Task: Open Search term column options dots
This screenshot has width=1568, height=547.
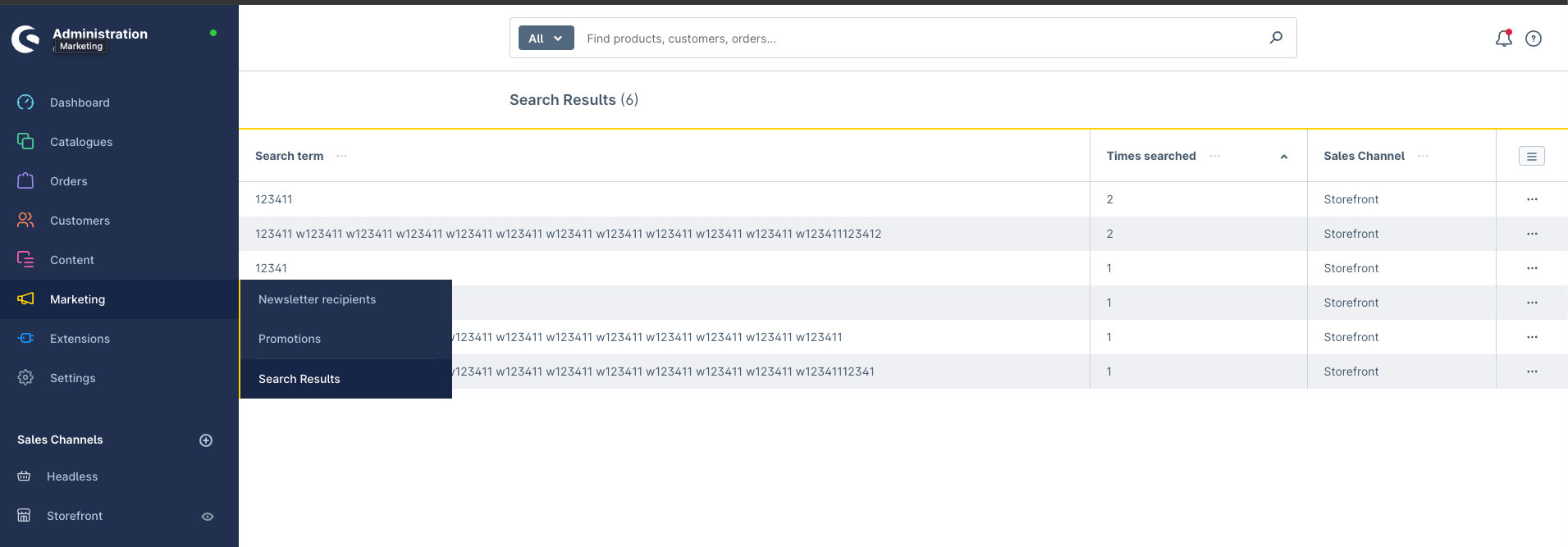Action: [342, 156]
